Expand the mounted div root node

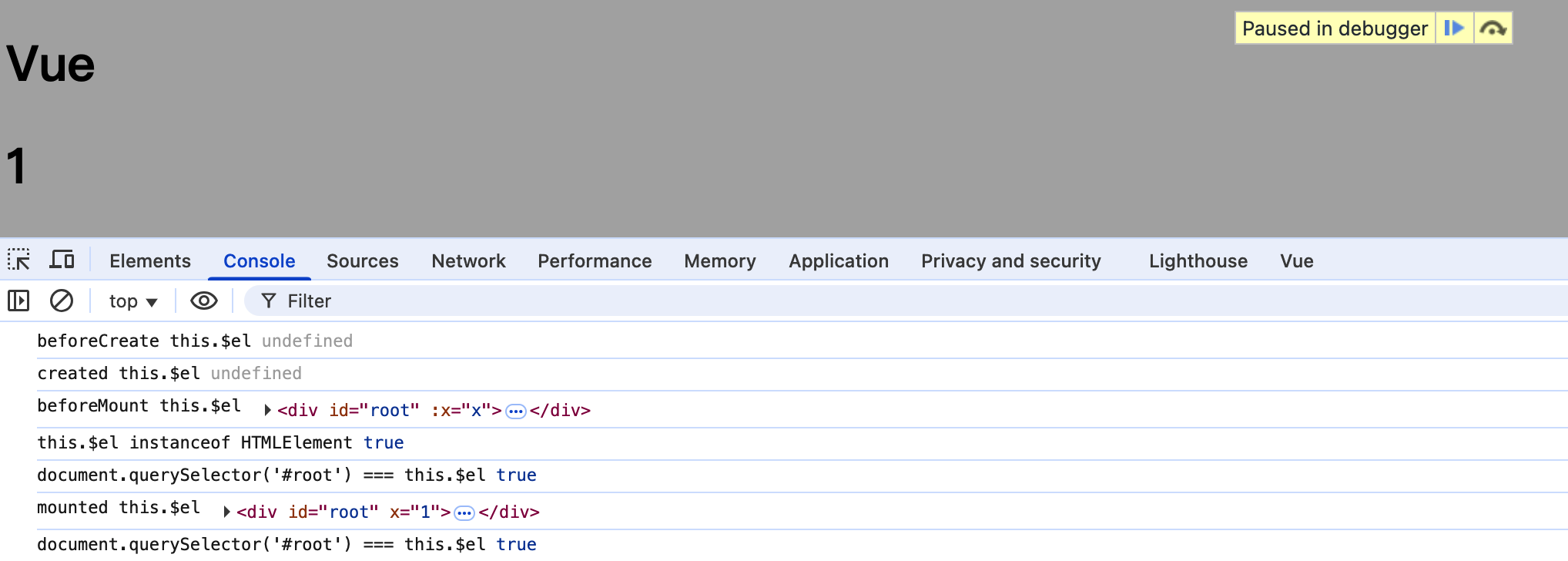226,512
